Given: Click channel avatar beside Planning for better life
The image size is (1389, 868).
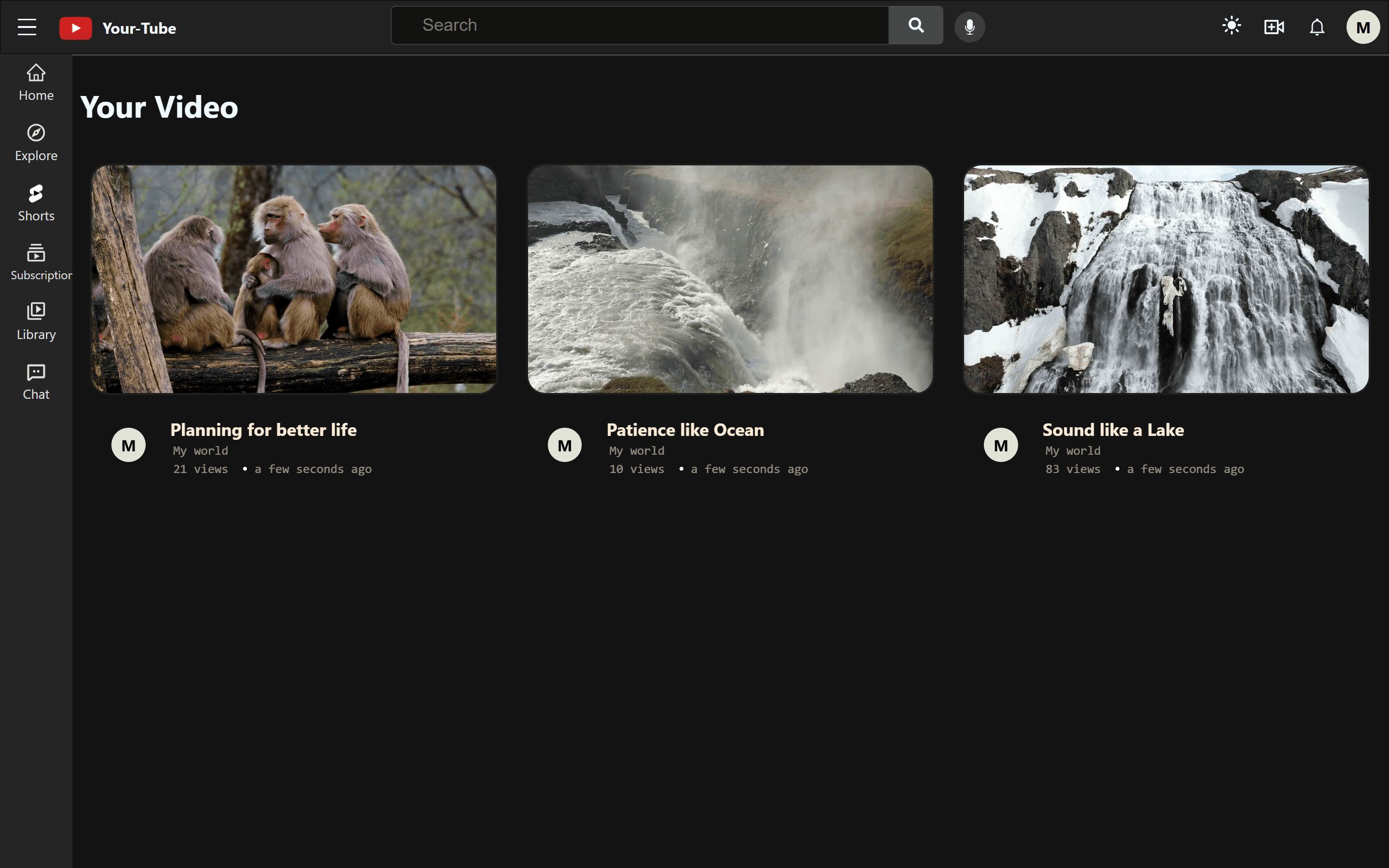Looking at the screenshot, I should tap(129, 445).
